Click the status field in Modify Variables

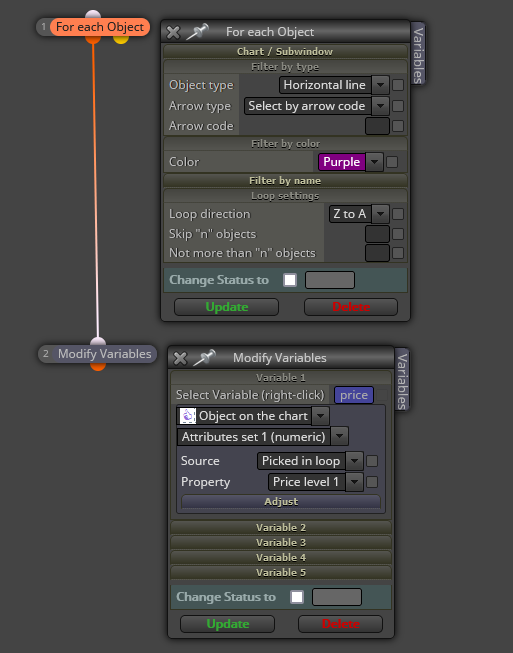[337, 597]
